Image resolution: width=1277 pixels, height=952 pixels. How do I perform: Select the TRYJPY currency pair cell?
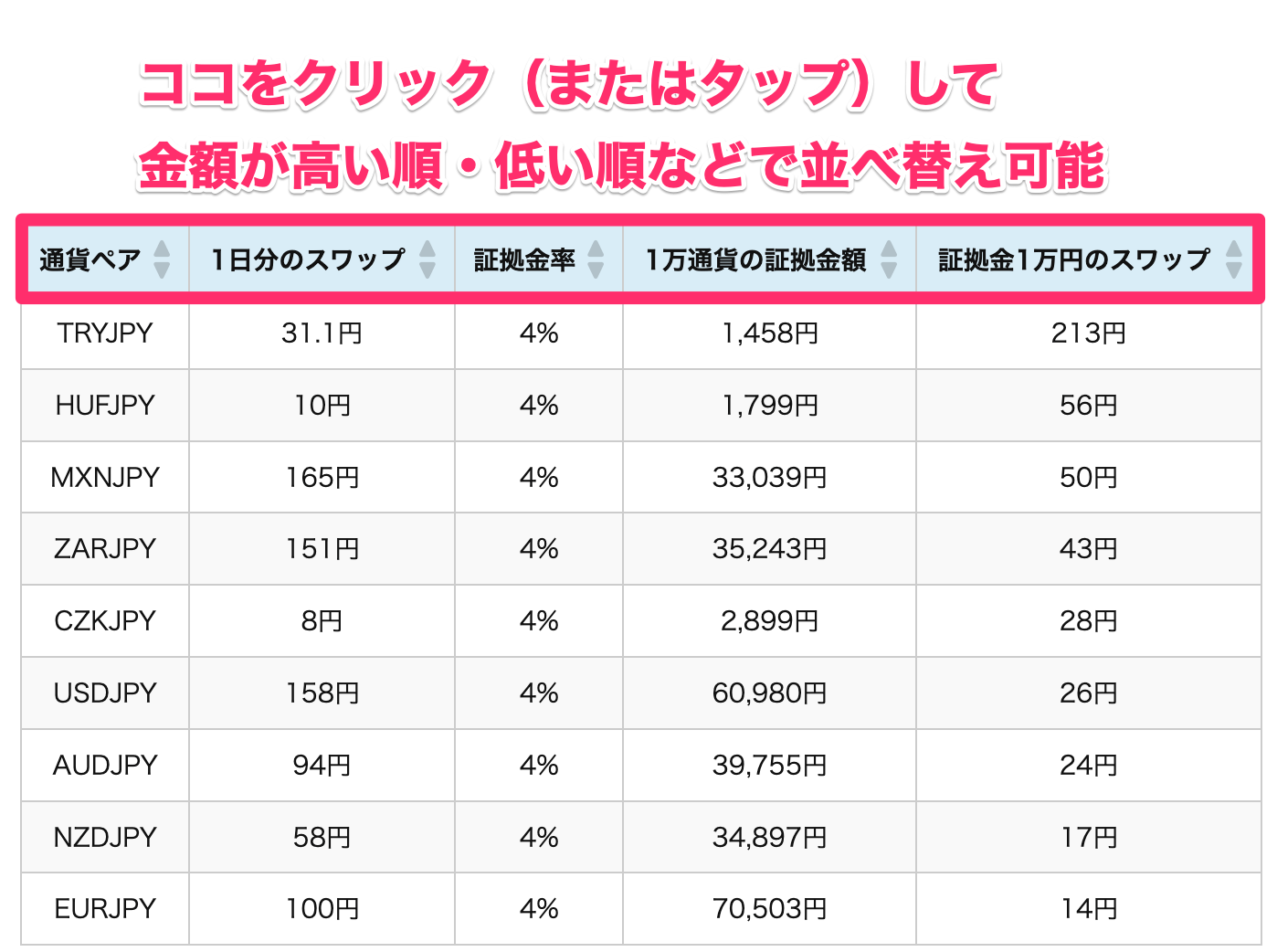[x=105, y=333]
